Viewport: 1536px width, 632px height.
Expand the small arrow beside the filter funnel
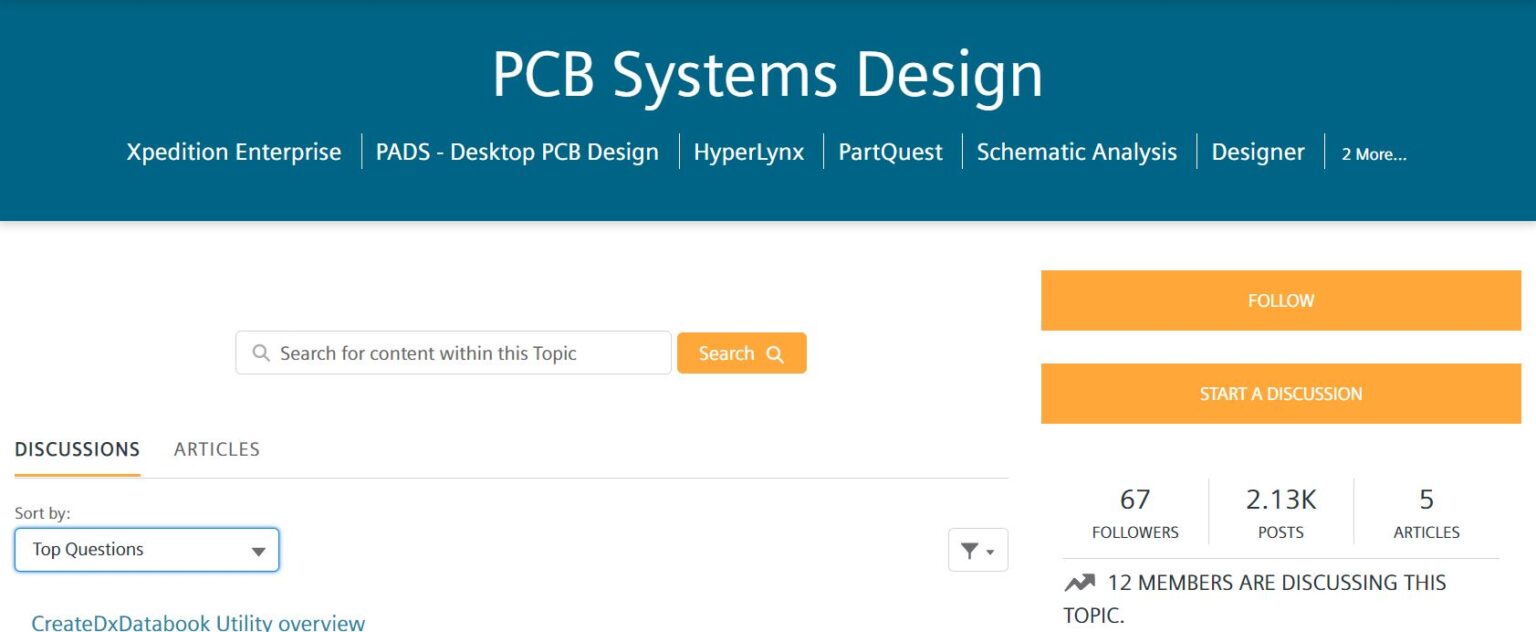[989, 551]
